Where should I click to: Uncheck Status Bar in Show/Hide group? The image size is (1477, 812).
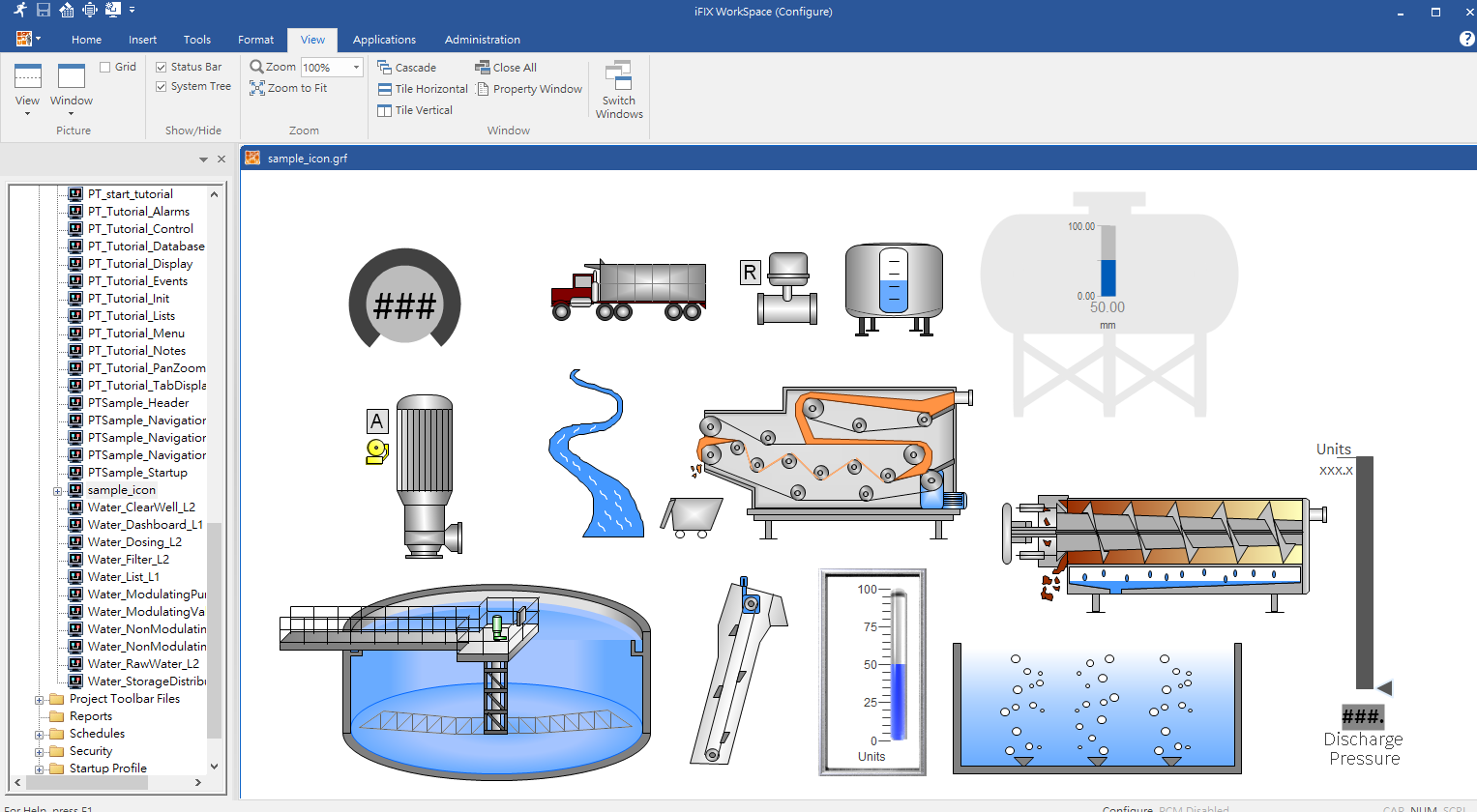point(161,66)
